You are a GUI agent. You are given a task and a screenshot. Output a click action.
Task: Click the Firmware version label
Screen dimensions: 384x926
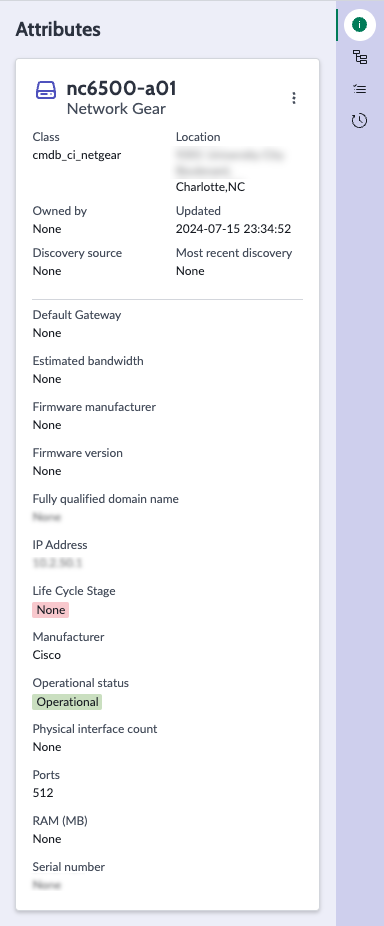tap(77, 453)
